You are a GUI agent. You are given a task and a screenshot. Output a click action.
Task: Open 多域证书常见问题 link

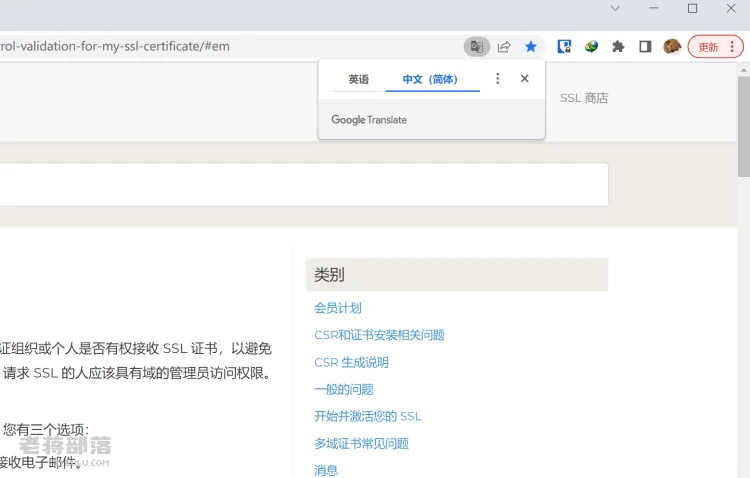[361, 444]
